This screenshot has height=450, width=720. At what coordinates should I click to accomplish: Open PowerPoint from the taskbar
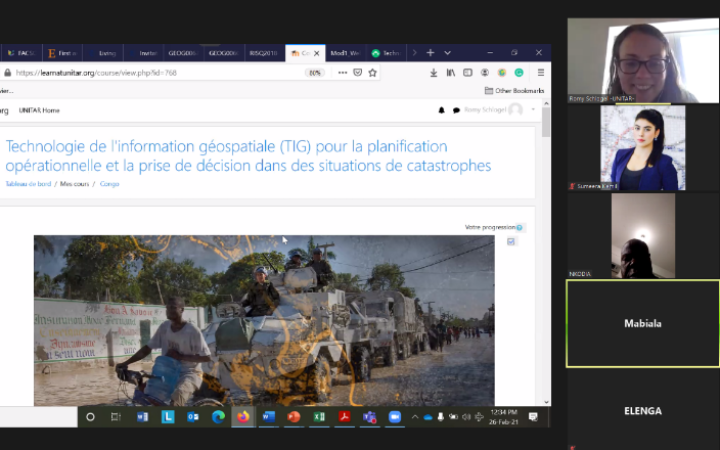[294, 417]
